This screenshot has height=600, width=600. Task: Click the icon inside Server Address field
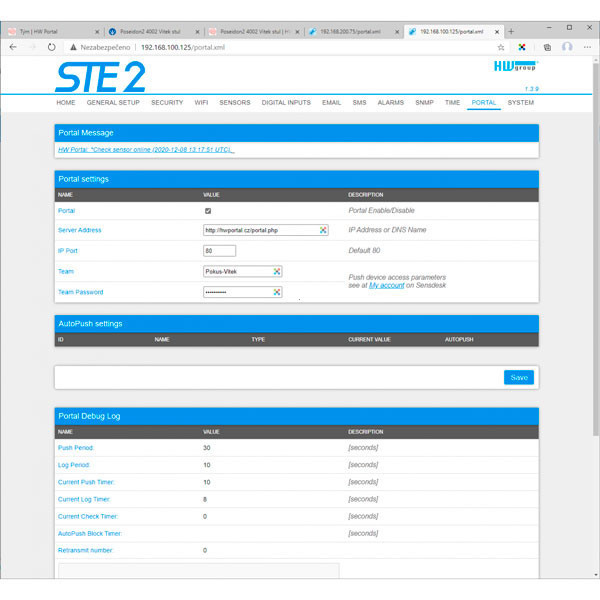(323, 230)
